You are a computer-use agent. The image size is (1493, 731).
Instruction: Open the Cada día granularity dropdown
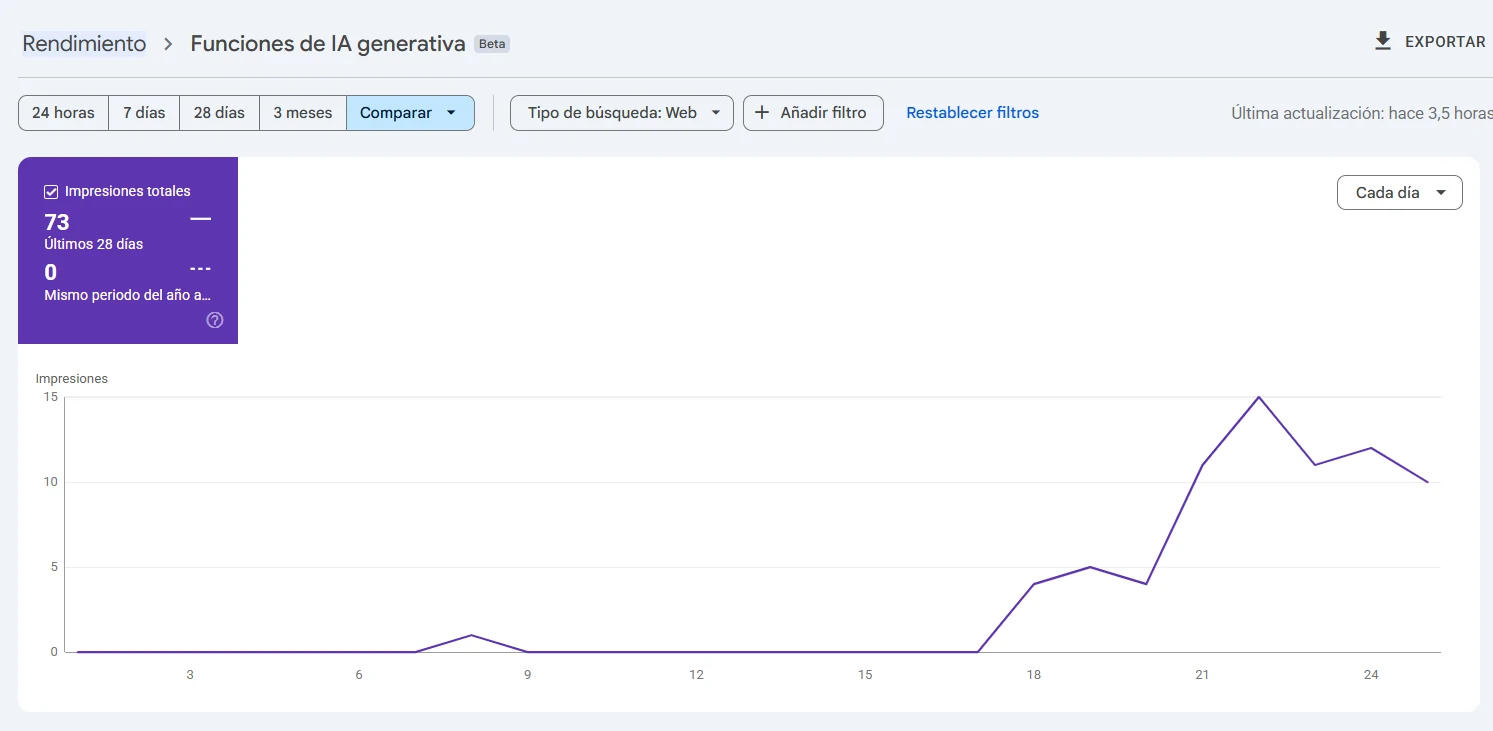click(x=1399, y=193)
